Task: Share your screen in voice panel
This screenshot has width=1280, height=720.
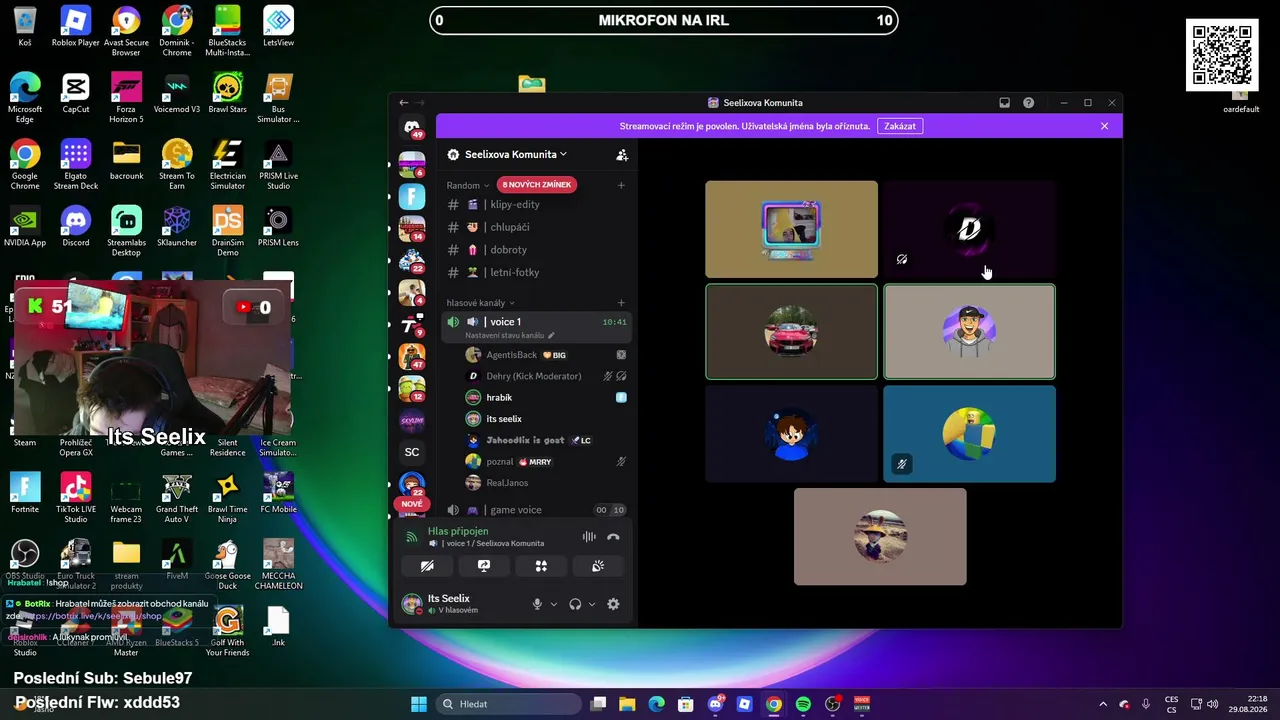Action: pos(484,566)
